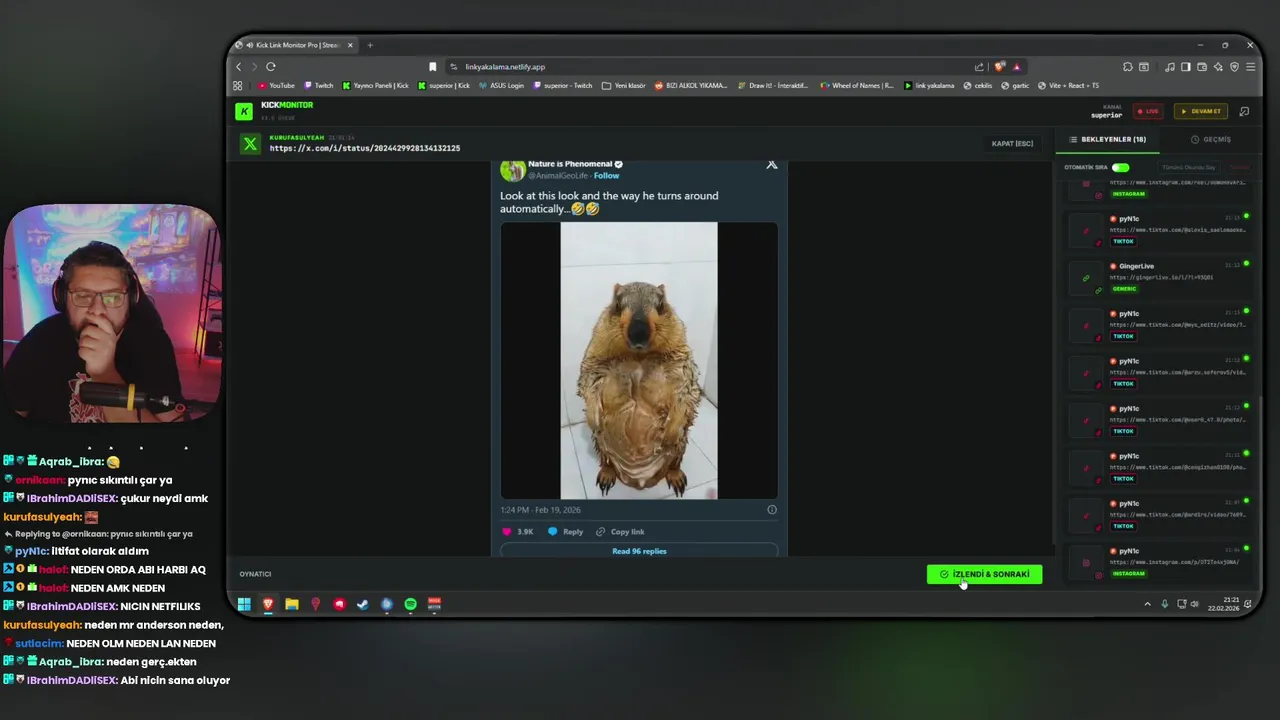This screenshot has height=720, width=1280.
Task: Open File Explorer from the taskbar
Action: click(292, 604)
